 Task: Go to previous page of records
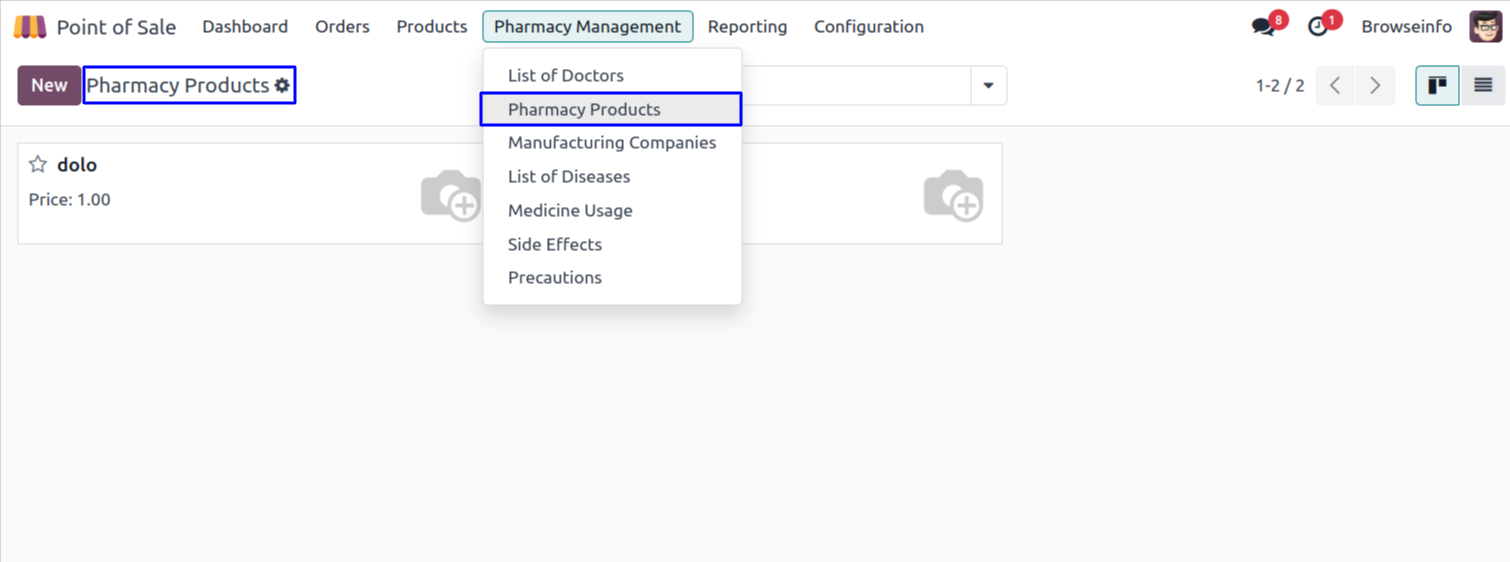(1335, 86)
